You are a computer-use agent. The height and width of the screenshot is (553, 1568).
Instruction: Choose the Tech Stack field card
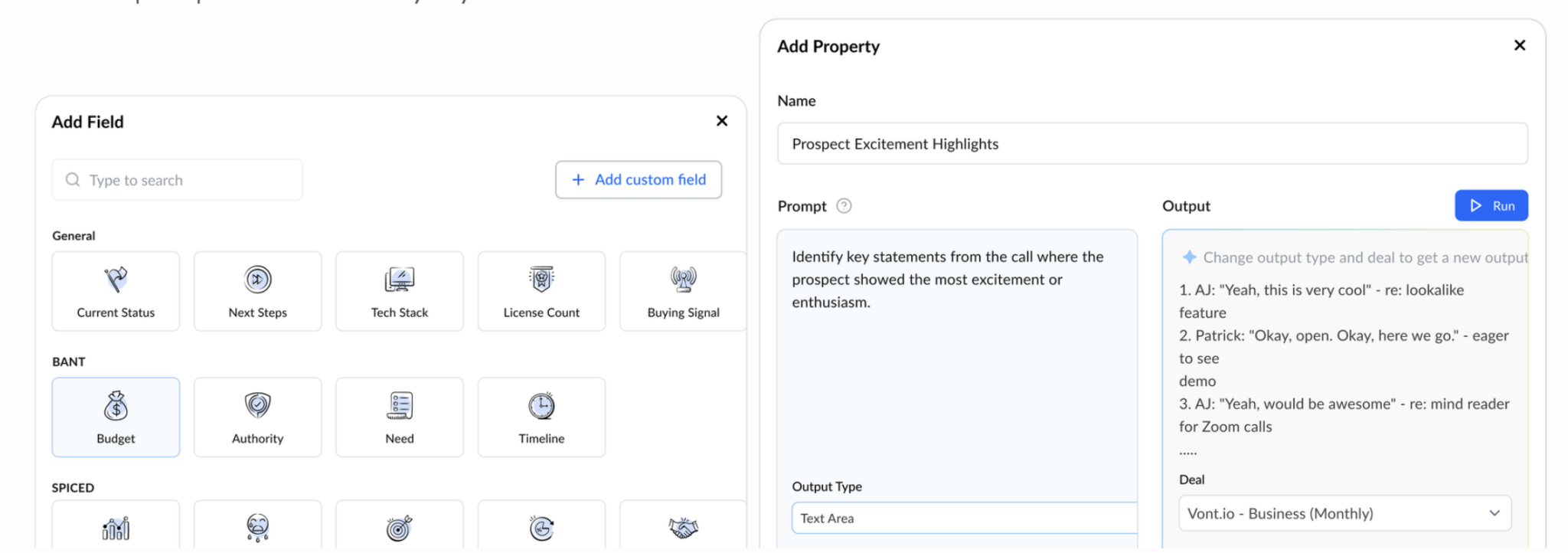click(x=400, y=291)
